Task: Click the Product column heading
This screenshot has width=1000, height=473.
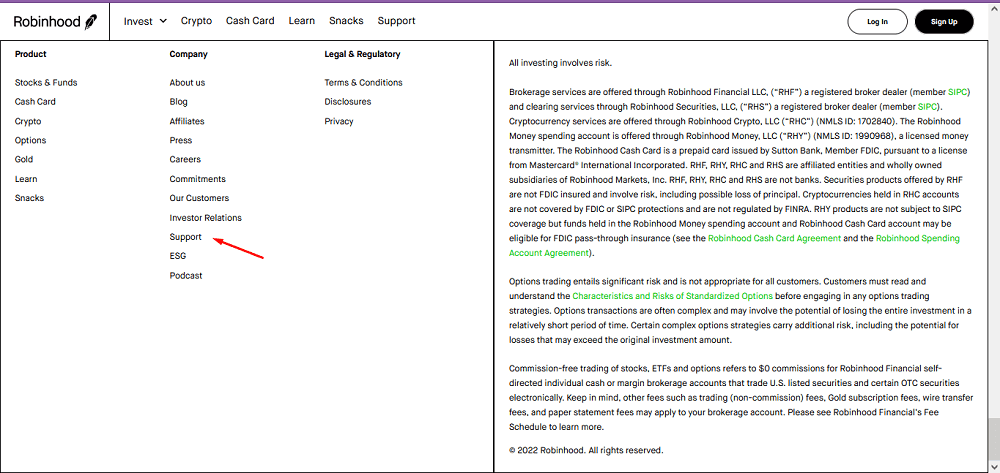Action: [x=31, y=54]
